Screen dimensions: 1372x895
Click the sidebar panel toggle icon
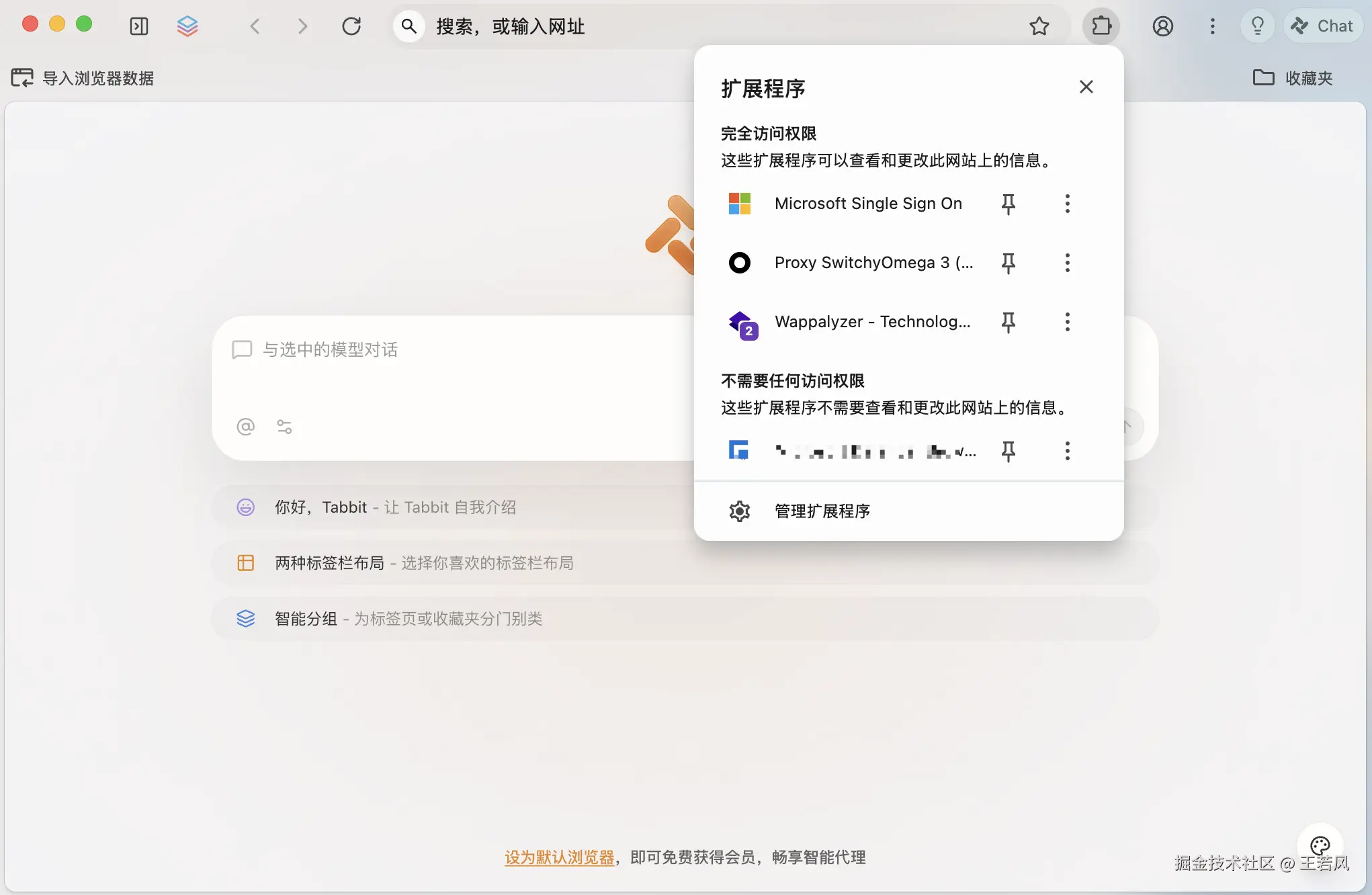coord(138,26)
